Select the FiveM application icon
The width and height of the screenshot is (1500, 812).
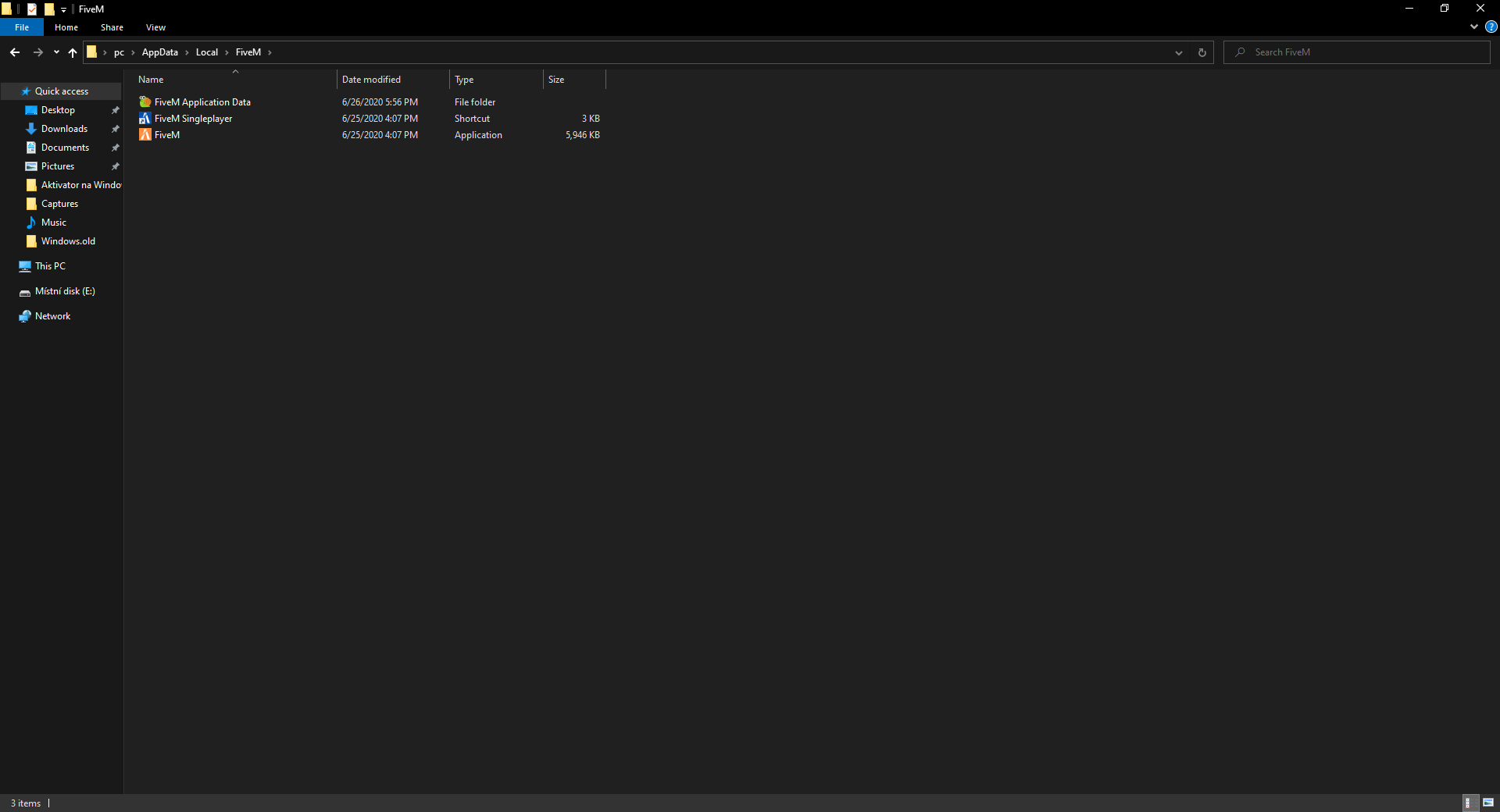[x=145, y=135]
